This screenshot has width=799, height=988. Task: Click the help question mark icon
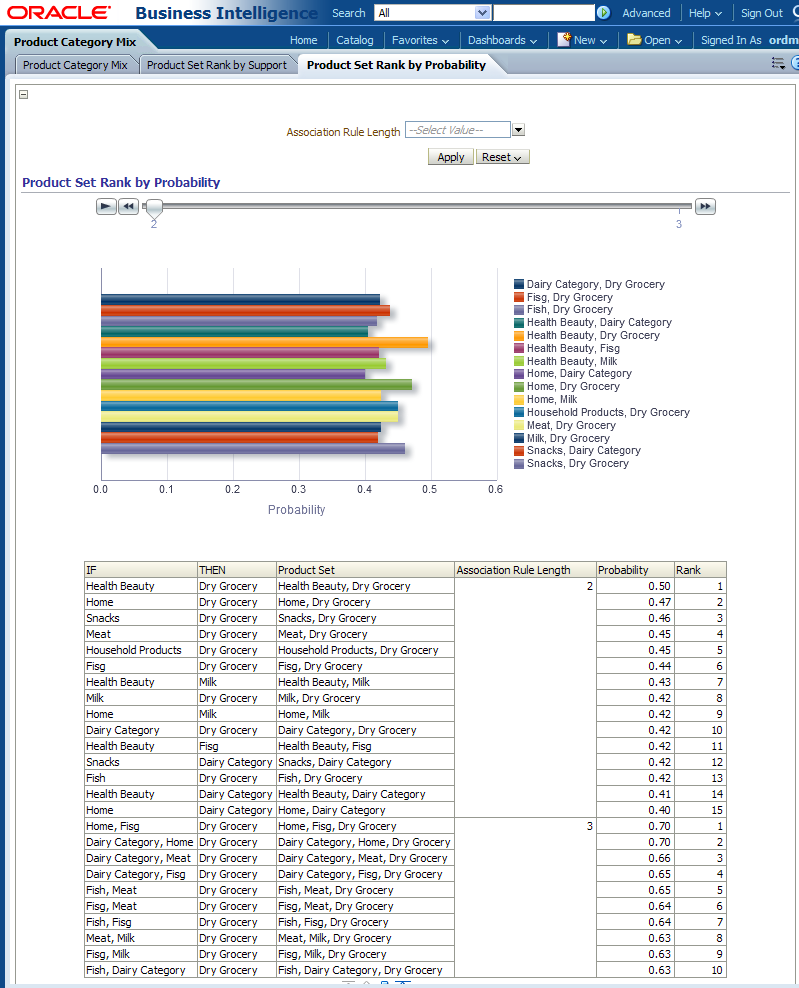click(795, 64)
